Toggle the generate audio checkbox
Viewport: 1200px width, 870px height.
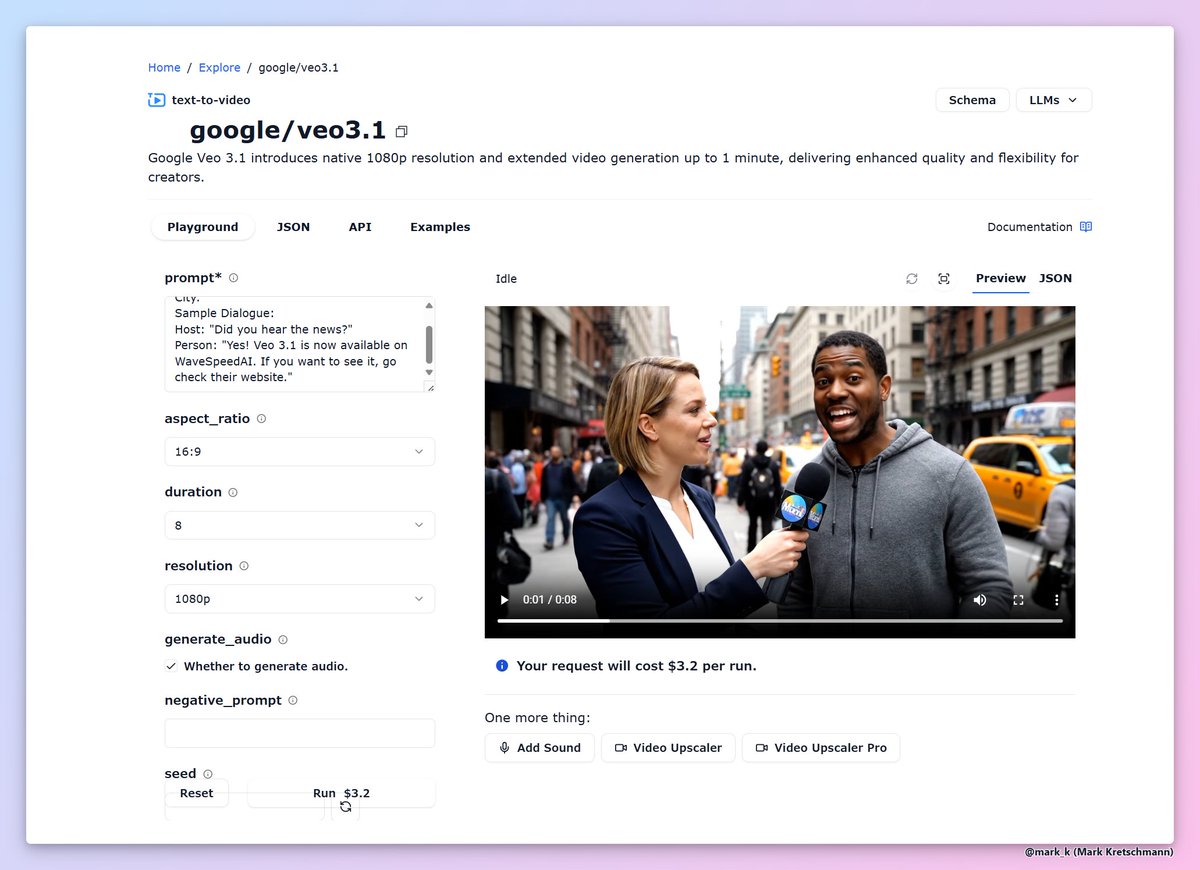coord(172,666)
